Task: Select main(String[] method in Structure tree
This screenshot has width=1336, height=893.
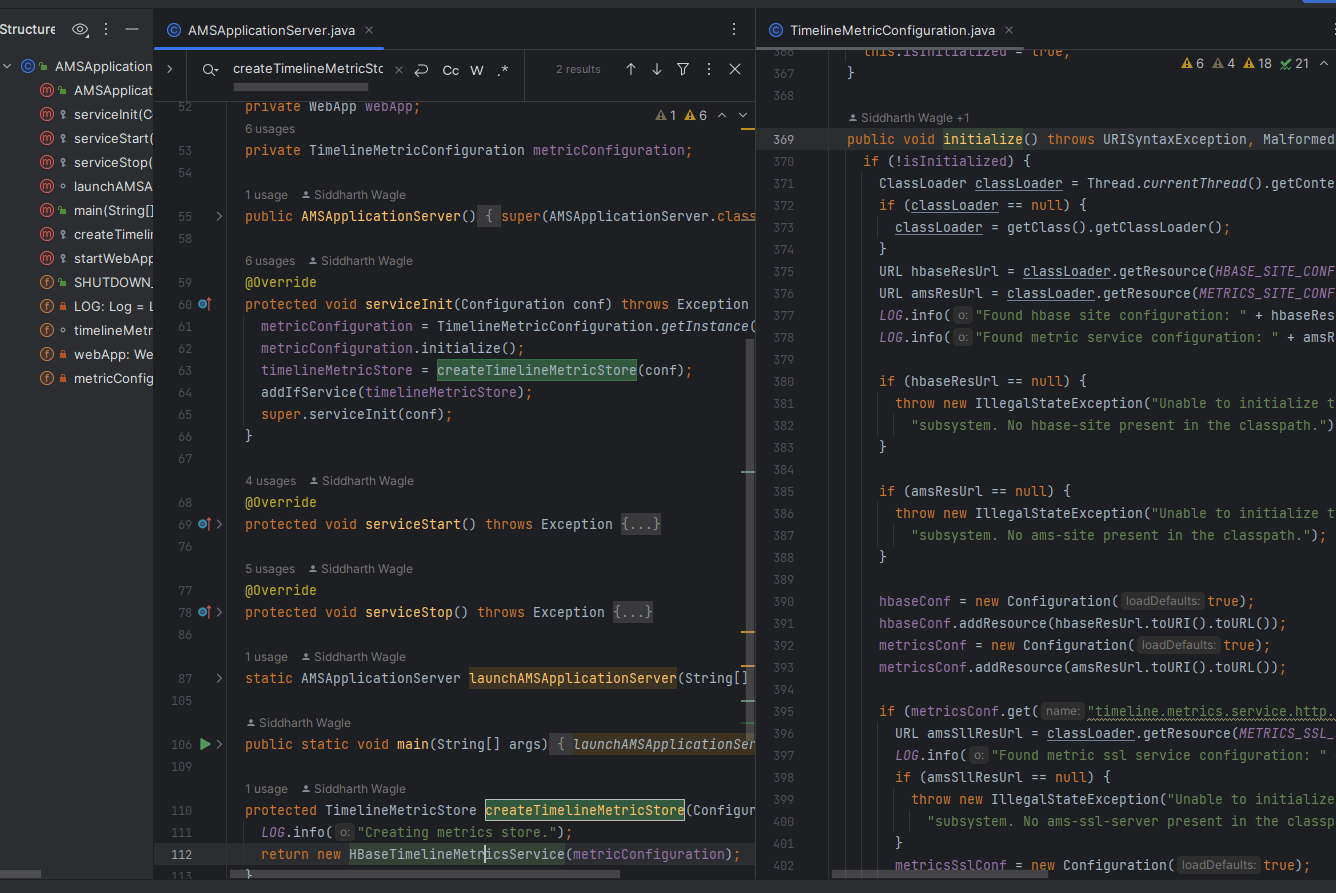Action: (113, 210)
